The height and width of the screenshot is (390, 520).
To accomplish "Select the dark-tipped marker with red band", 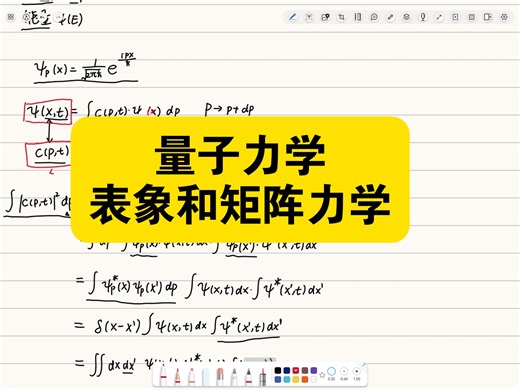I will (x=249, y=377).
